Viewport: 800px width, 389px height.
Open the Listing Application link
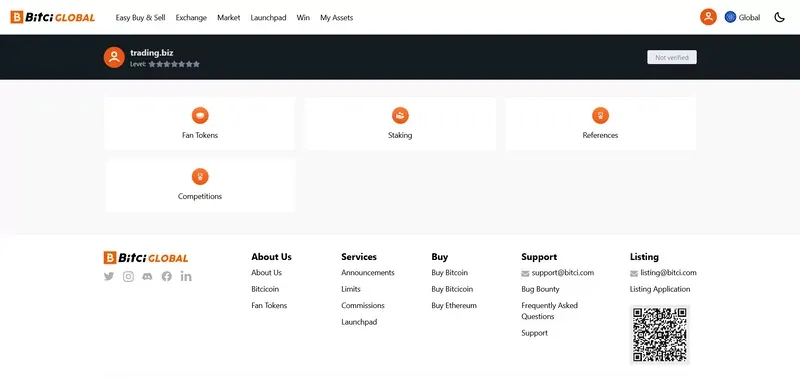pyautogui.click(x=660, y=289)
